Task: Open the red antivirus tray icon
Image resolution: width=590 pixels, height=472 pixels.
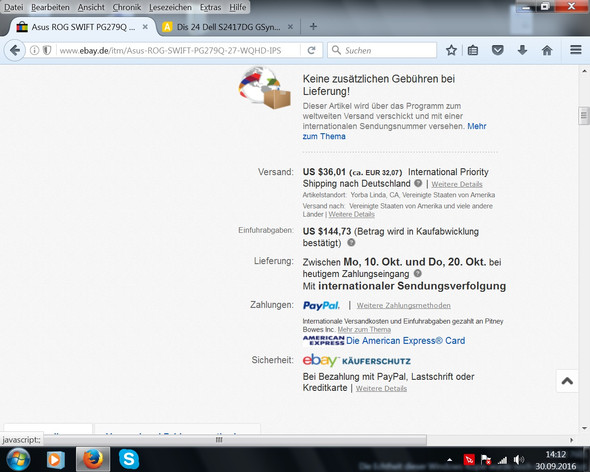Action: coord(469,460)
